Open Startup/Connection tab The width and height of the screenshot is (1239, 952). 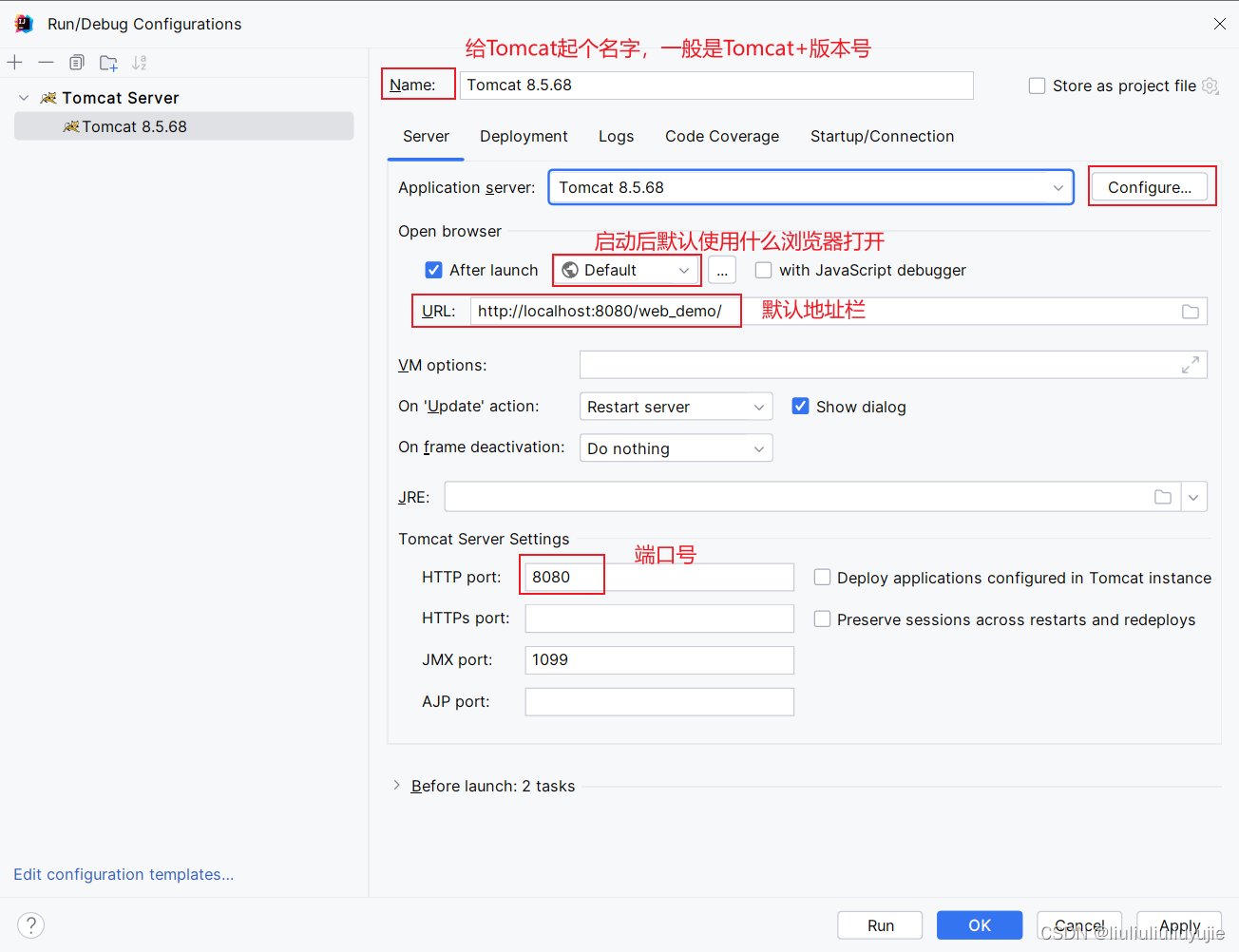pyautogui.click(x=882, y=136)
